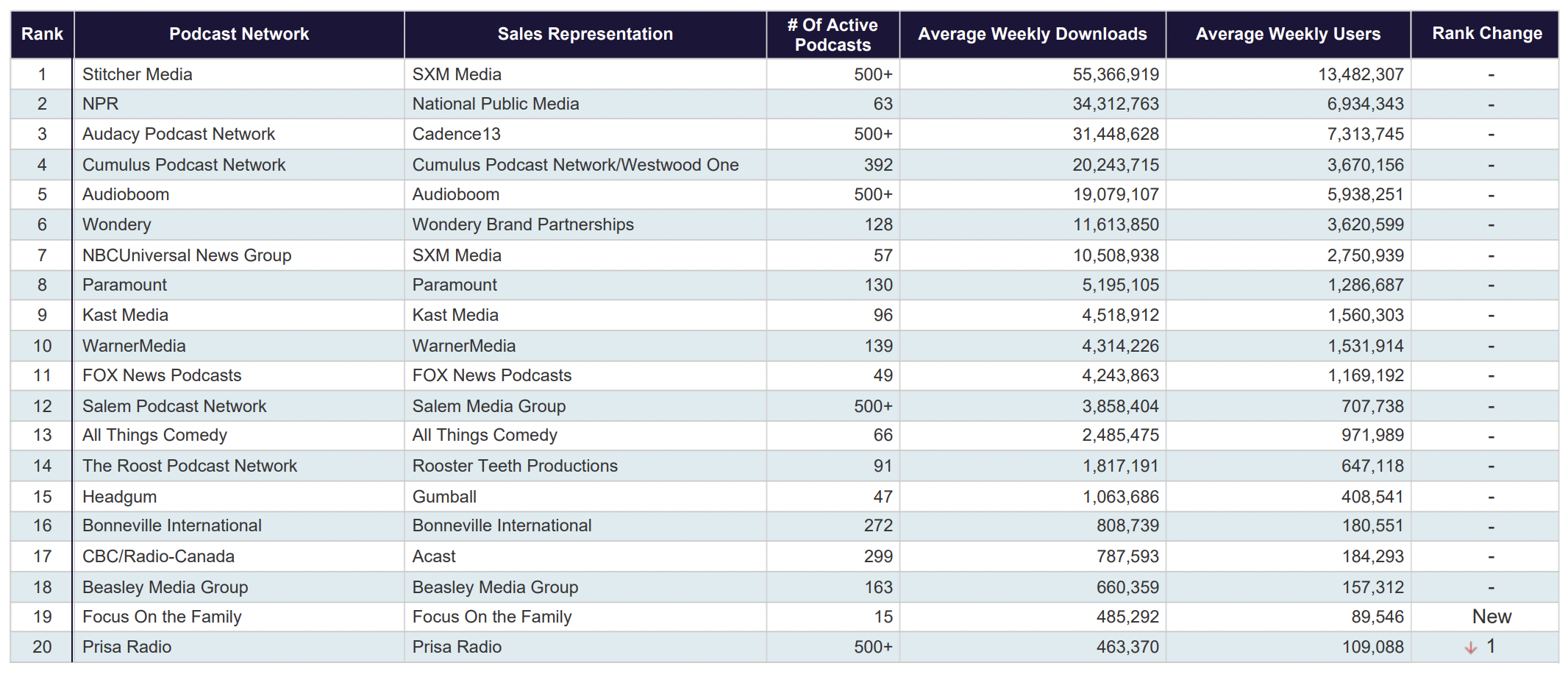Select the Podcast Network column header
Viewport: 1568px width, 677px height.
239,34
